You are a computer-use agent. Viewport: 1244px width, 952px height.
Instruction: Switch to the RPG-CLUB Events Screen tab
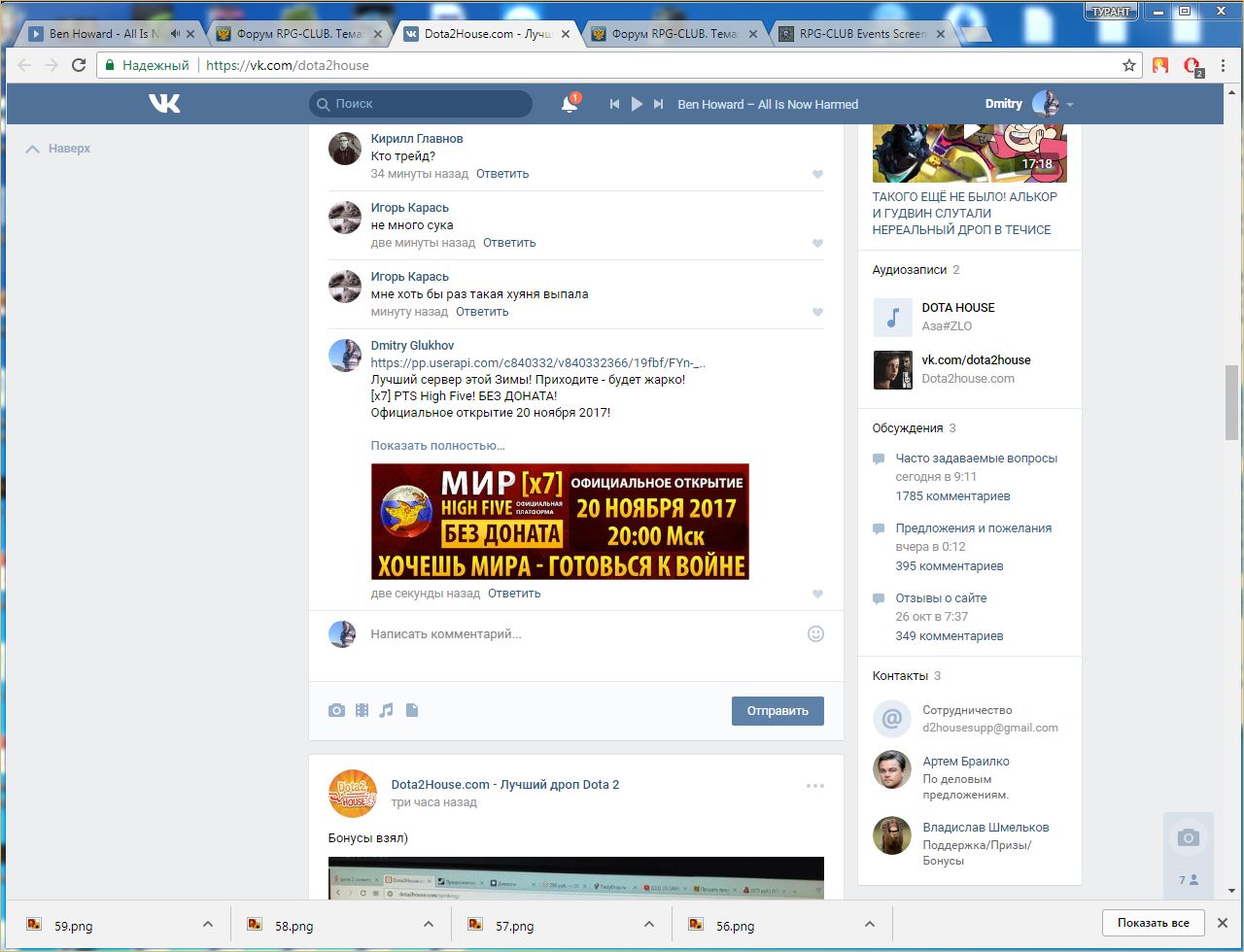click(x=863, y=34)
